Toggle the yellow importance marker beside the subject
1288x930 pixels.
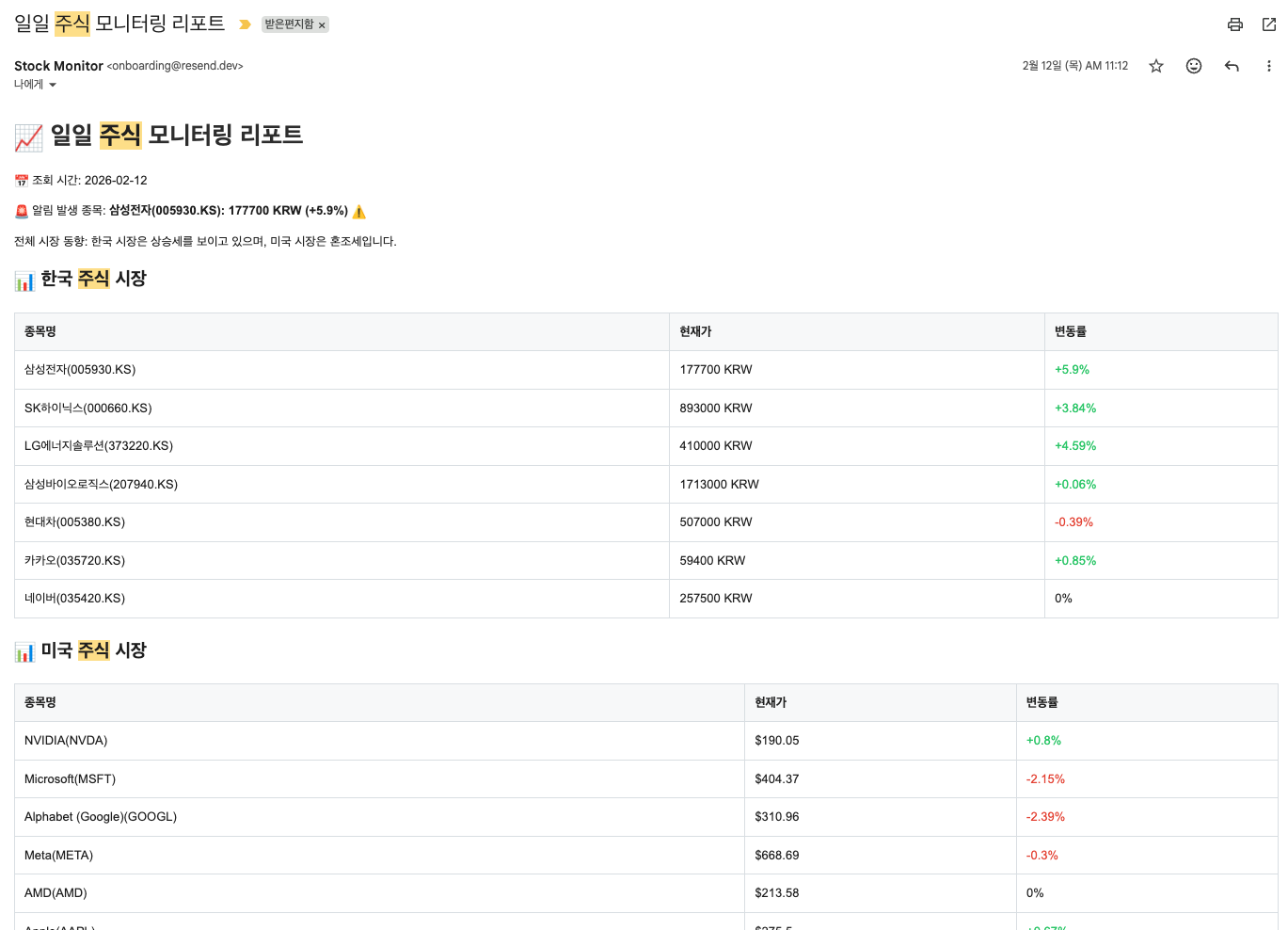pyautogui.click(x=245, y=24)
